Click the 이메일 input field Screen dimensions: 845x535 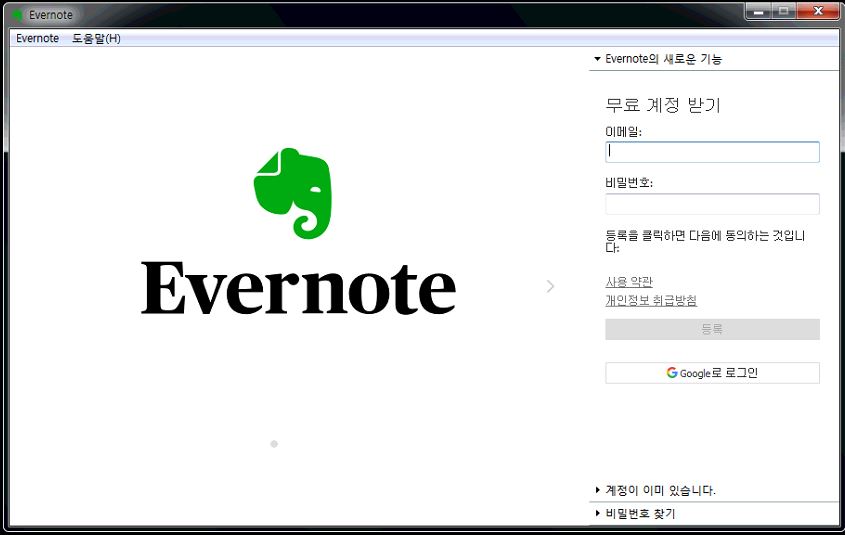click(712, 152)
